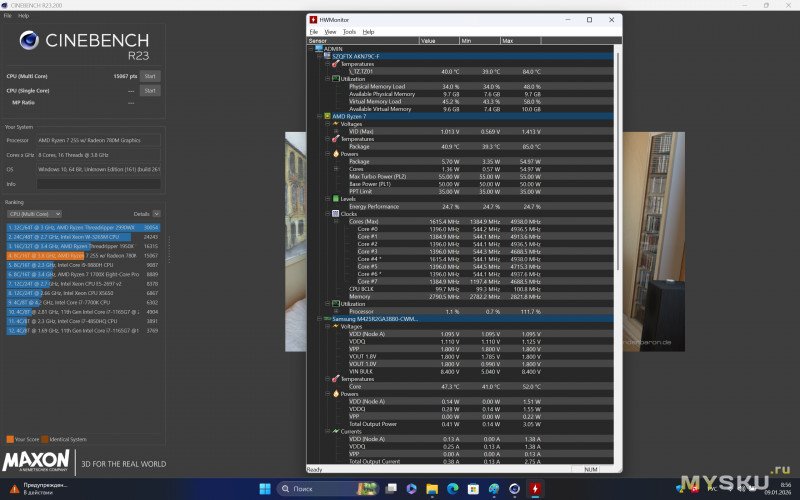Image resolution: width=800 pixels, height=500 pixels.
Task: Click the HWMonitor vertical scrollbar
Action: 618,250
